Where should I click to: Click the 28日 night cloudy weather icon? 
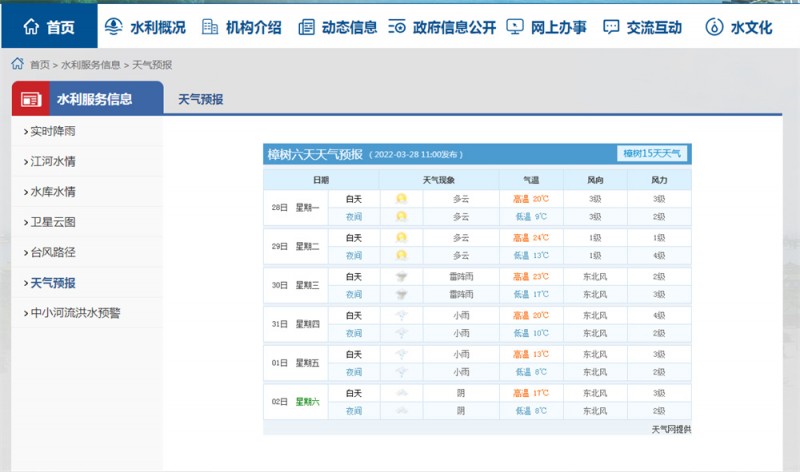coord(402,216)
